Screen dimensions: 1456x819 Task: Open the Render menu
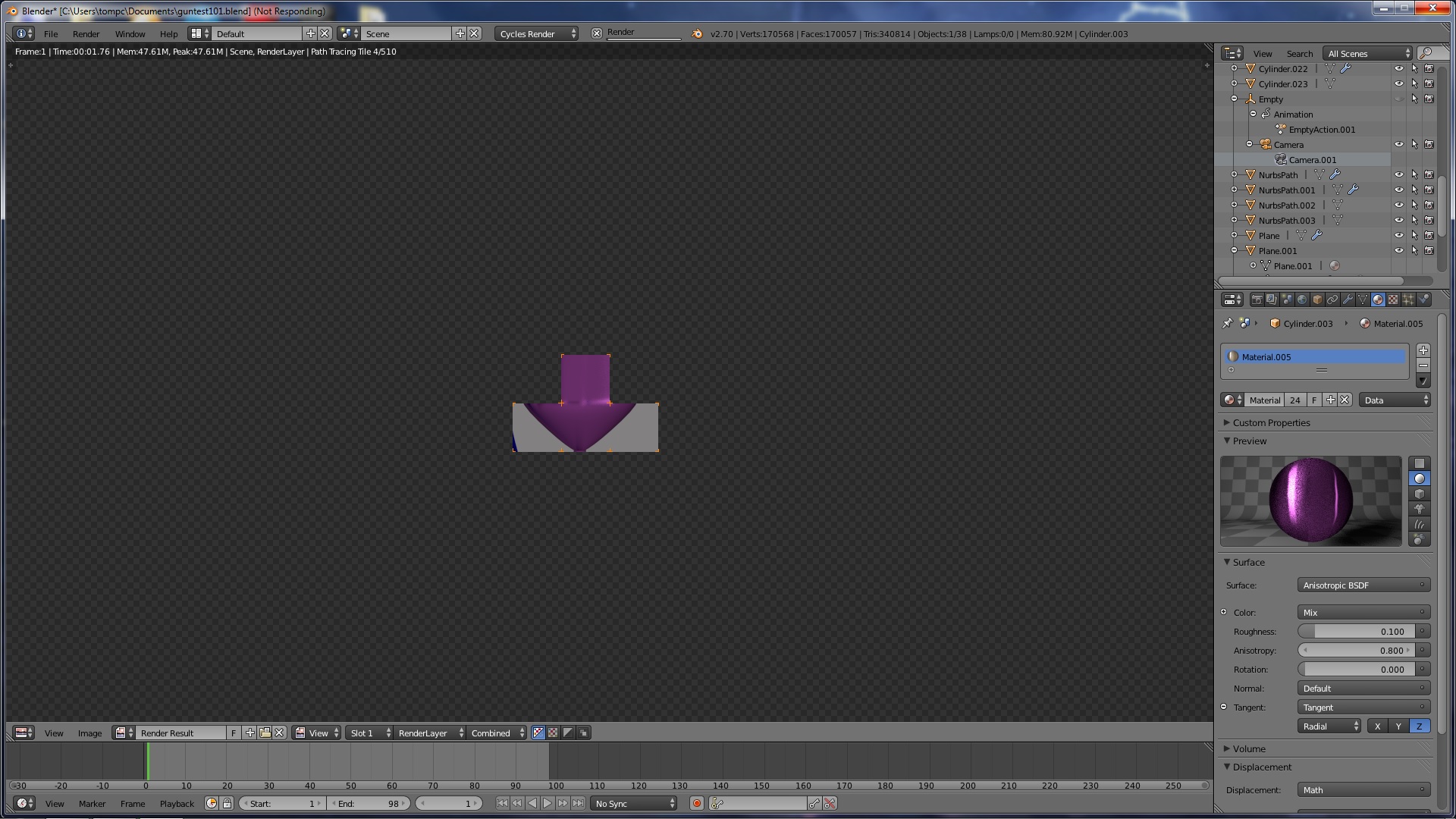86,33
